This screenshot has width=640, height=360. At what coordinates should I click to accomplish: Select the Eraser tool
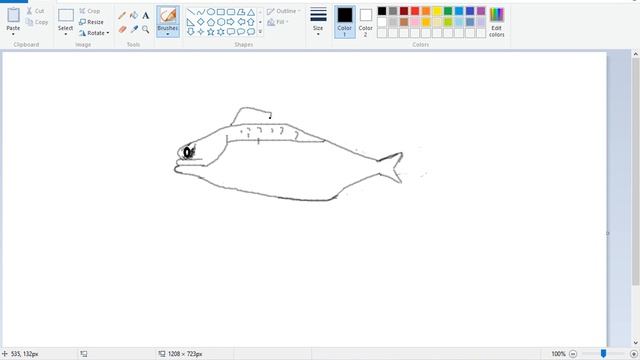click(122, 29)
